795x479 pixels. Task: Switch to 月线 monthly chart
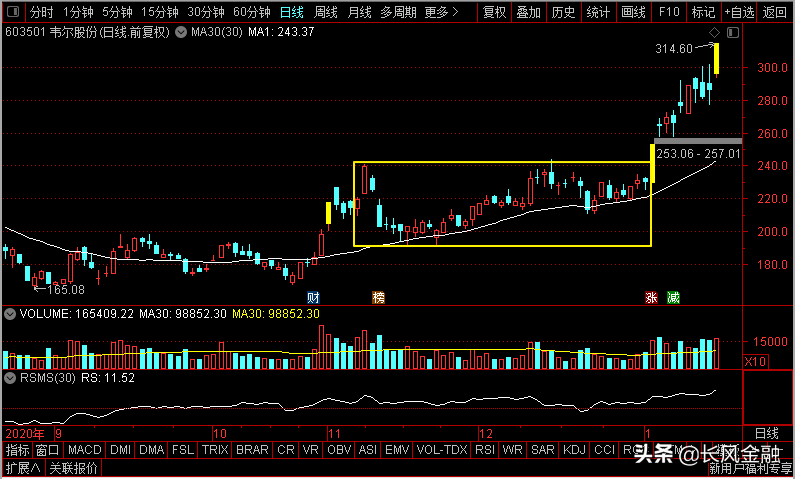point(359,12)
